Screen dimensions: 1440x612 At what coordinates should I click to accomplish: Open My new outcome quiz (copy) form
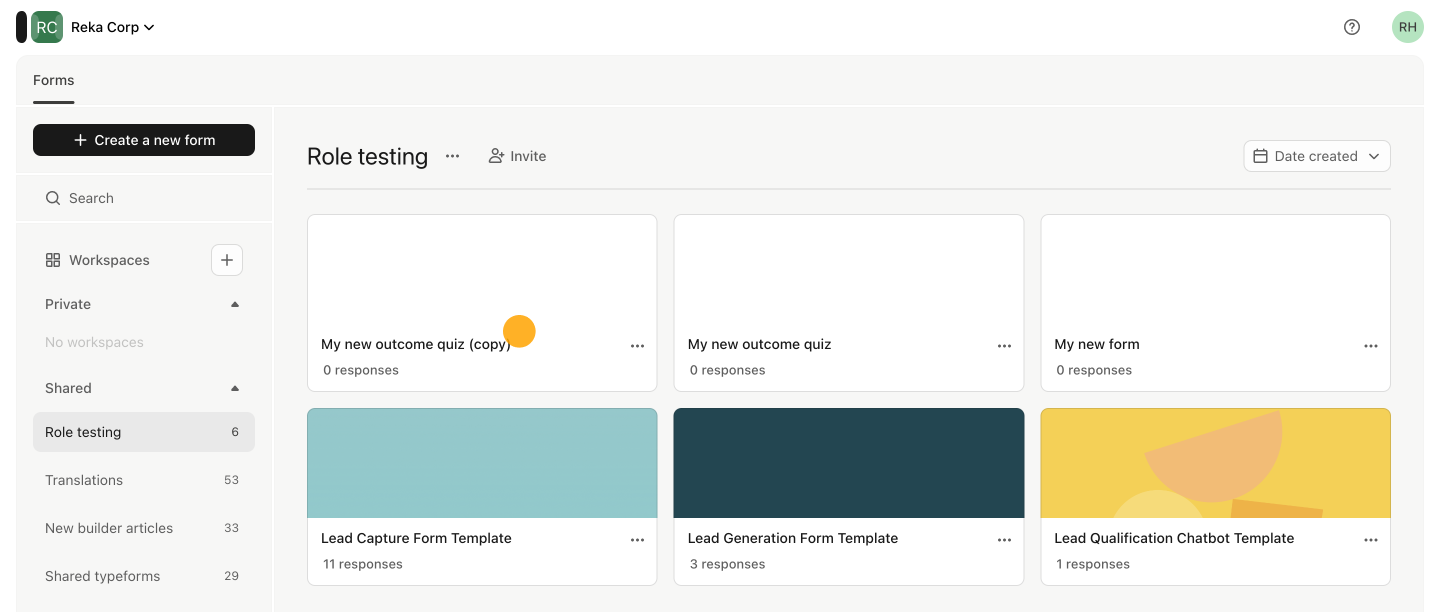[482, 303]
